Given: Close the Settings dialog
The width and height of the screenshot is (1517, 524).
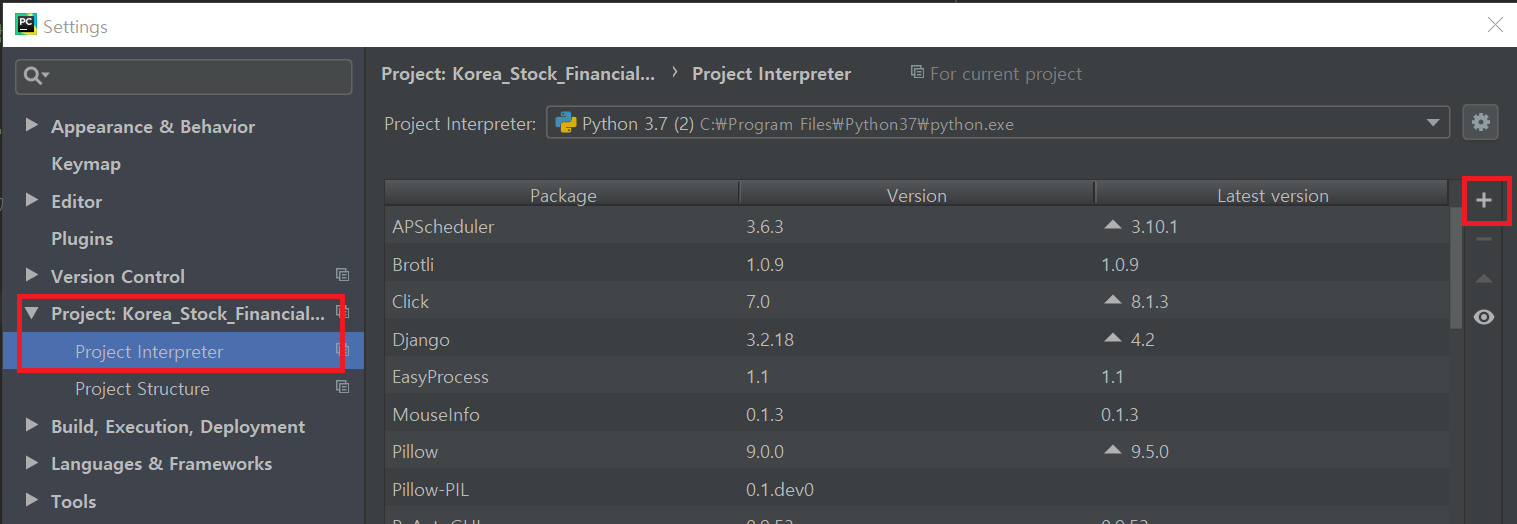Looking at the screenshot, I should point(1495,25).
